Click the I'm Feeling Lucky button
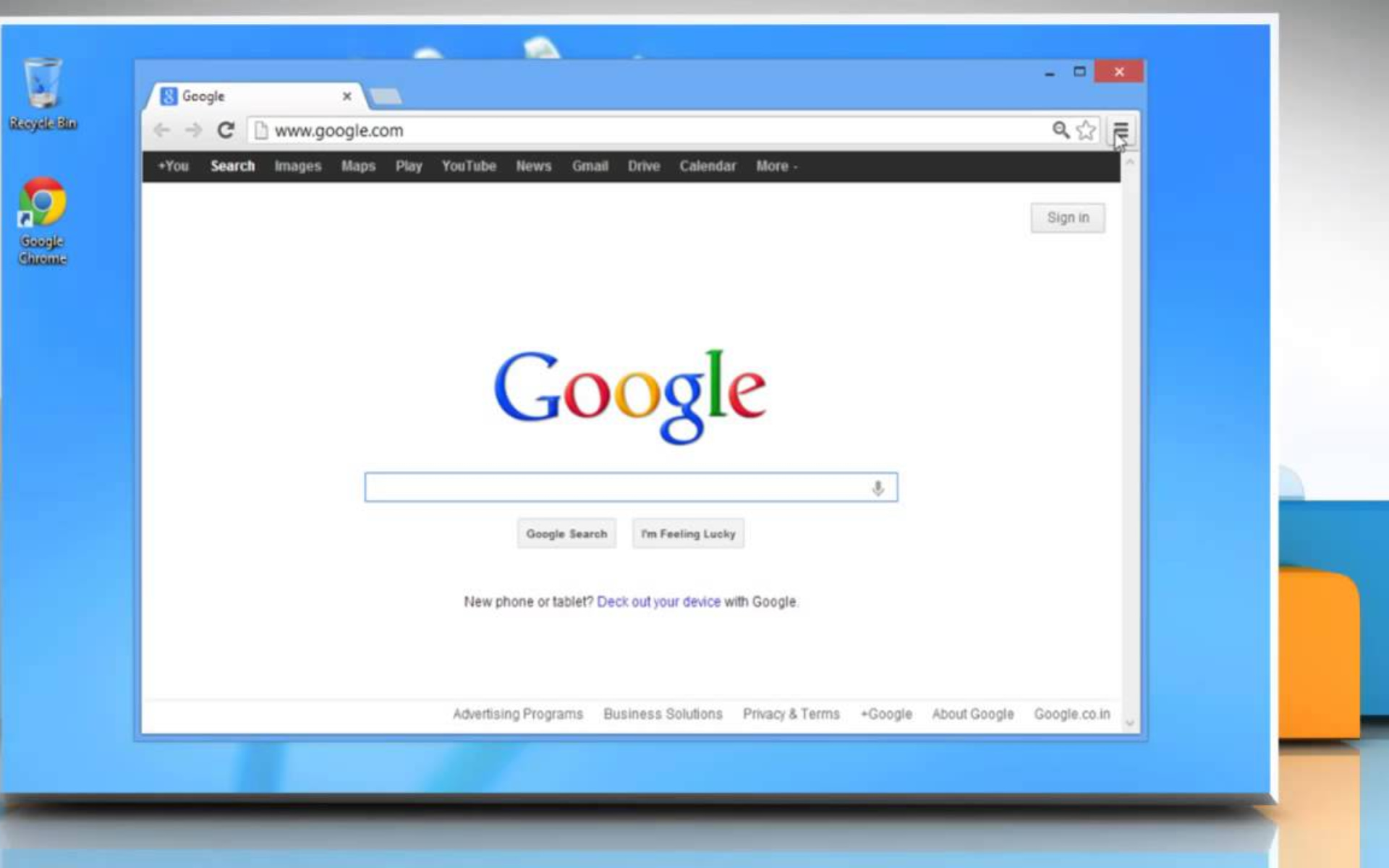The height and width of the screenshot is (868, 1389). (x=688, y=533)
